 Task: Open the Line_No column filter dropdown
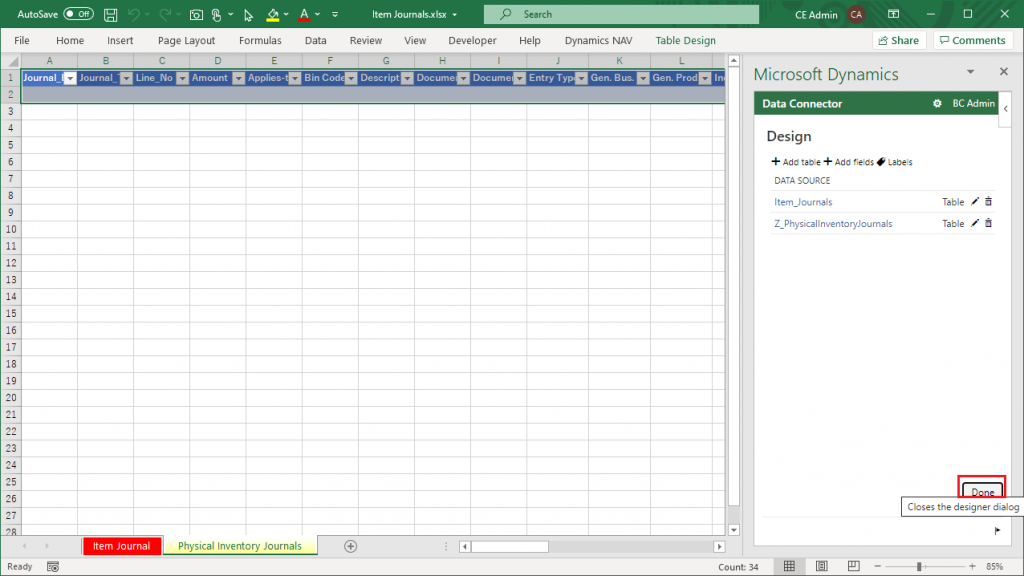point(182,78)
